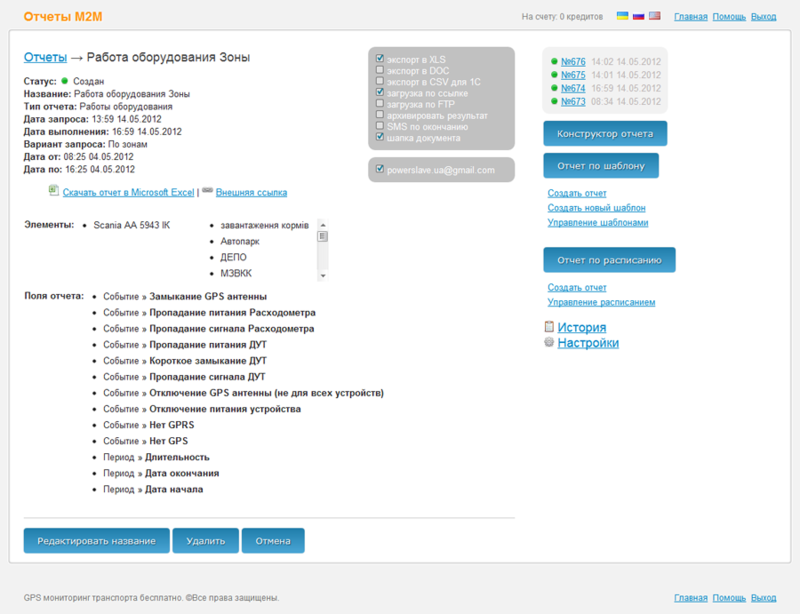This screenshot has width=800, height=614.
Task: Toggle шапка документа checkbox
Action: pos(380,137)
